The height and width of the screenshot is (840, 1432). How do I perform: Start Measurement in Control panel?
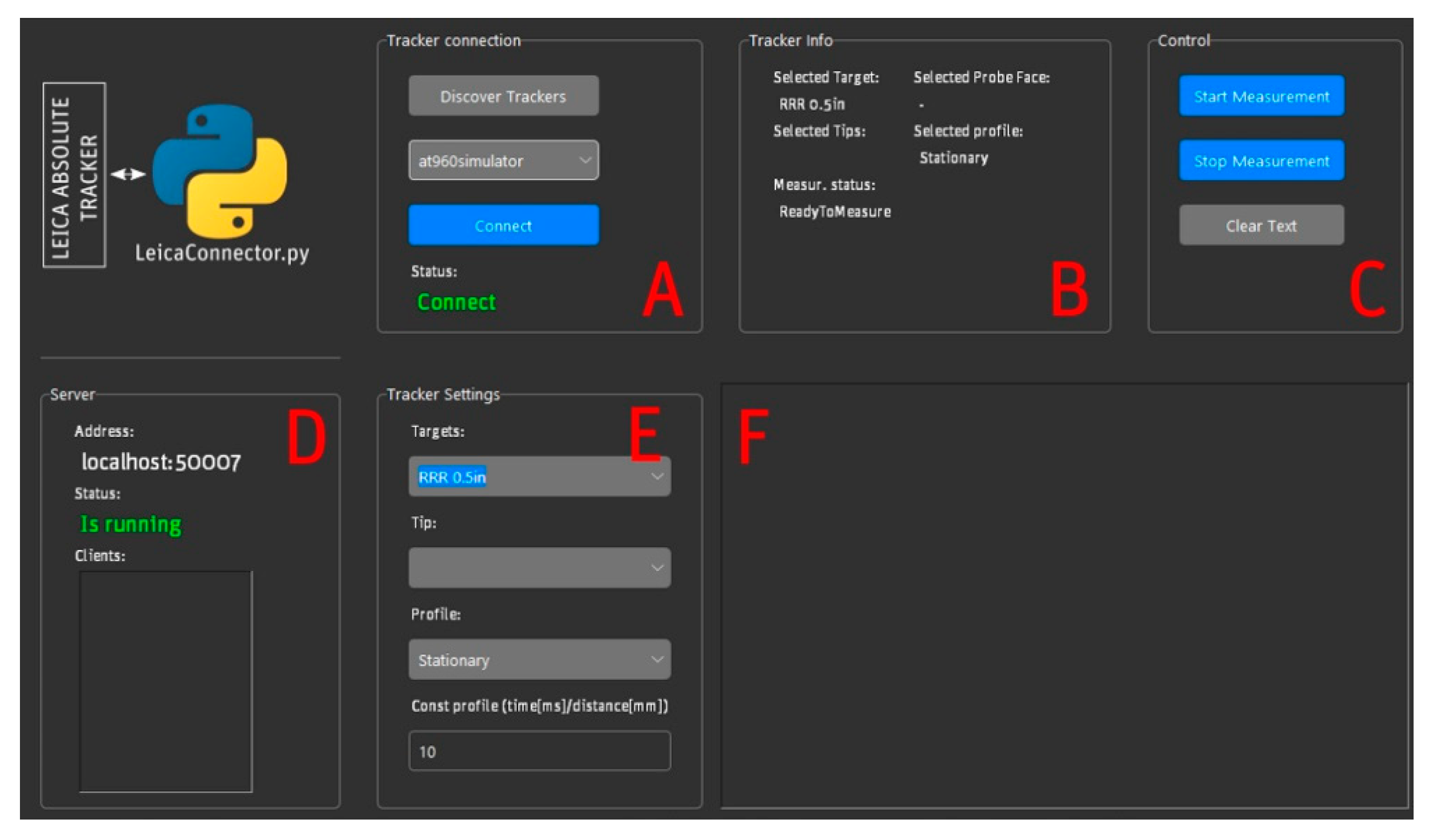[1261, 96]
